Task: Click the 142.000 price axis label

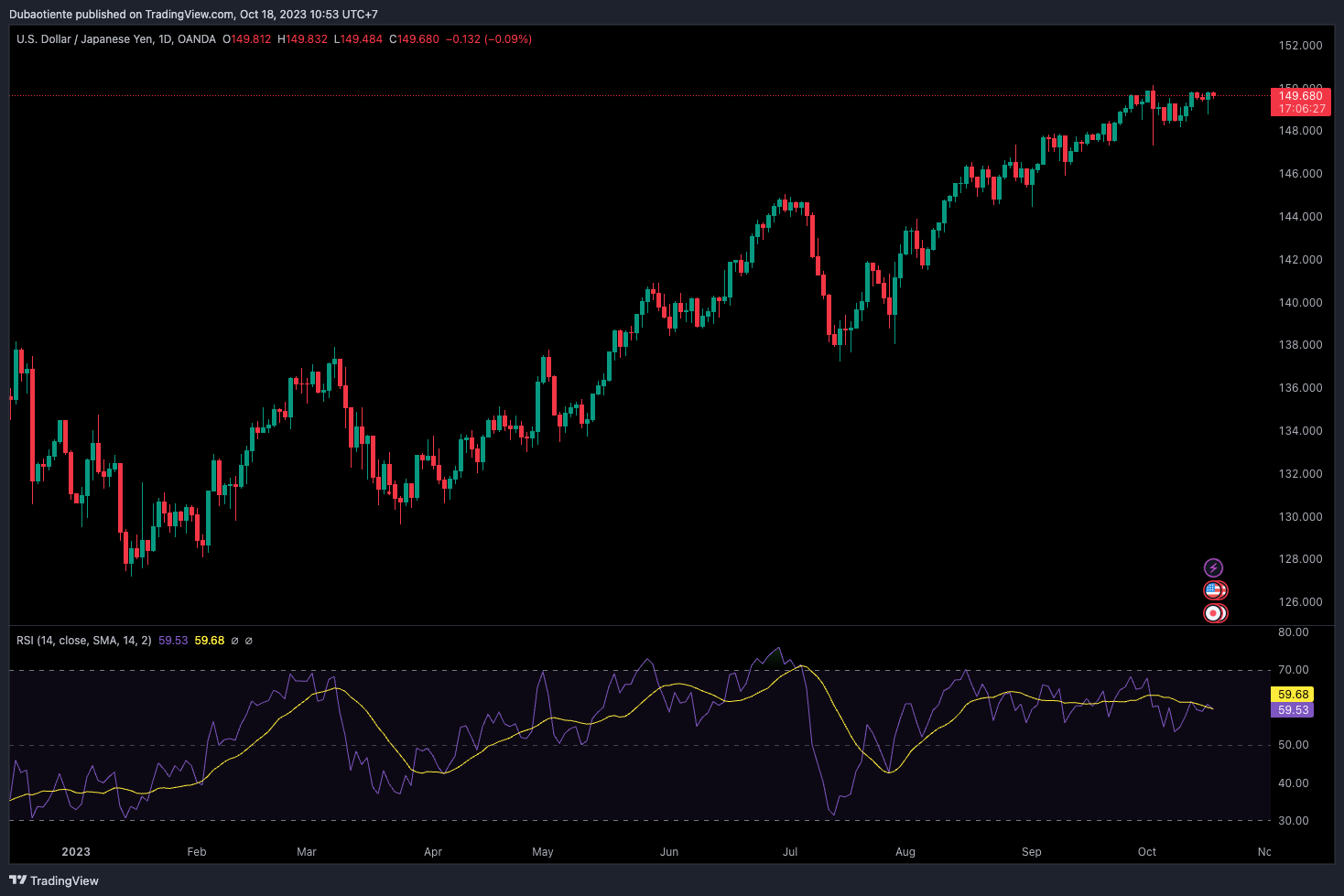Action: click(x=1300, y=260)
